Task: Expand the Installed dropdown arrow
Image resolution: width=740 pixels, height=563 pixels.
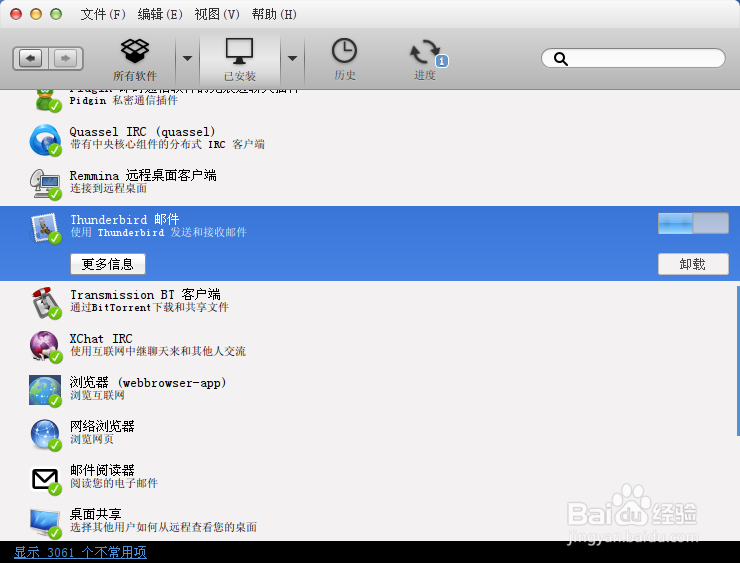Action: (293, 59)
